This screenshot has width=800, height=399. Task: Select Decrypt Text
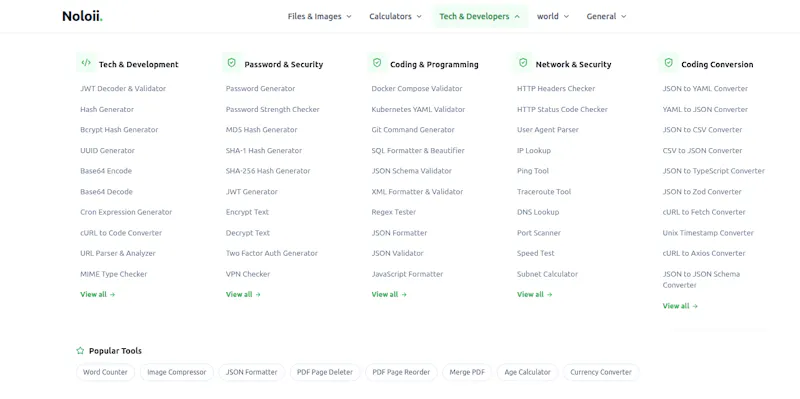click(247, 233)
